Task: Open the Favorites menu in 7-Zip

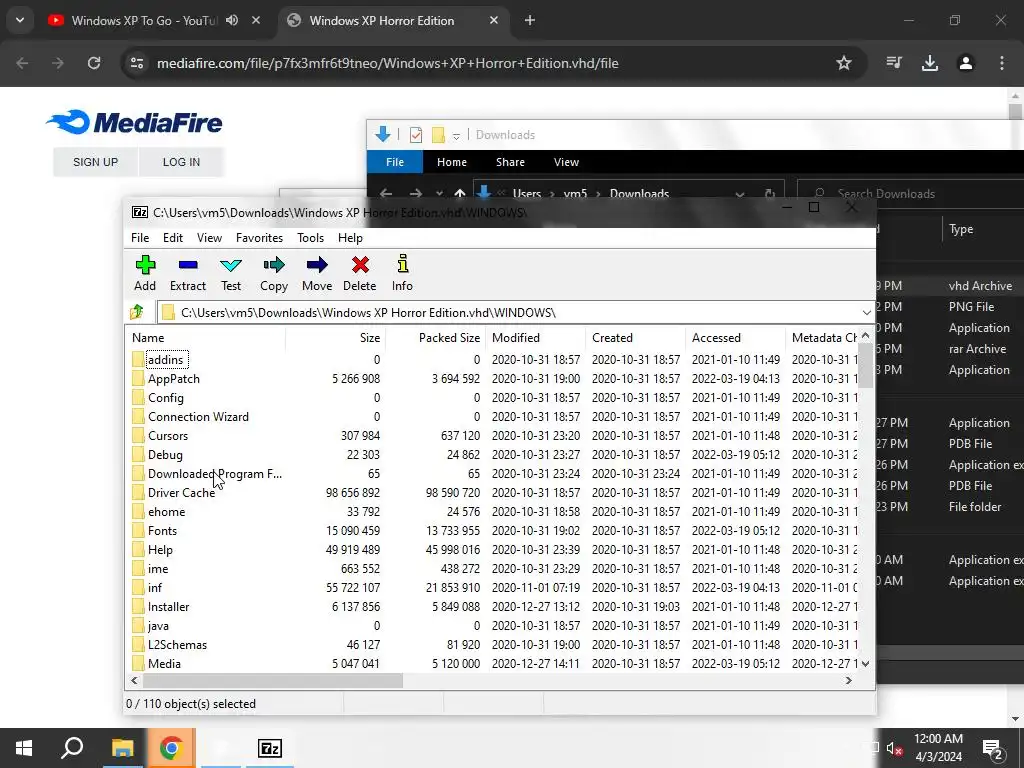Action: (259, 238)
